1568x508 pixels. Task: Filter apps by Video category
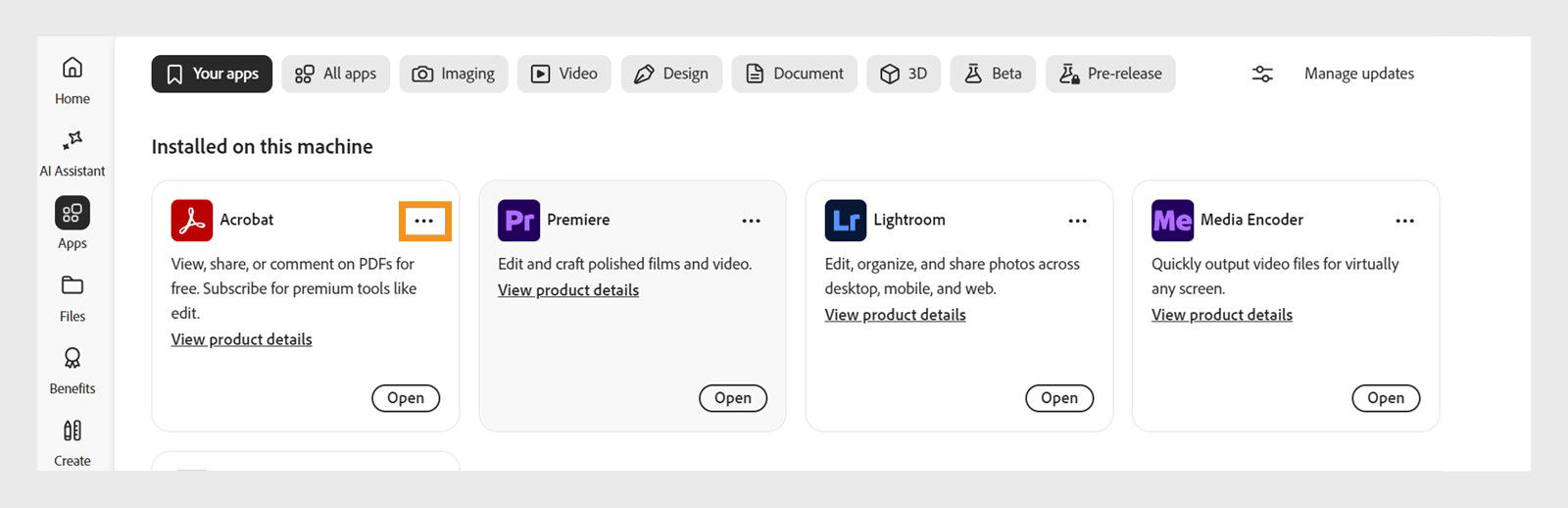[564, 74]
